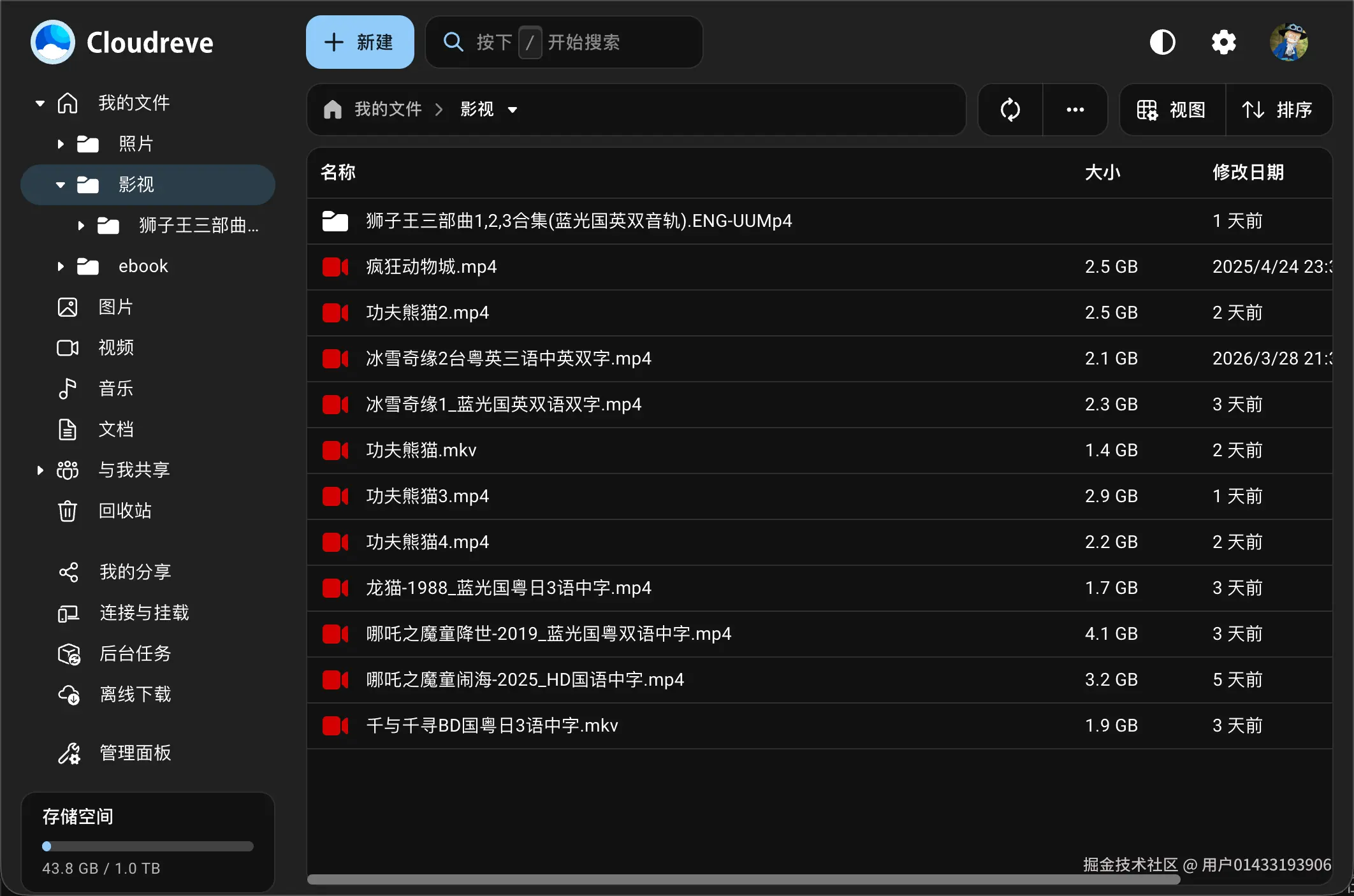The width and height of the screenshot is (1354, 896).
Task: Expand the ebook folder in sidebar
Action: (61, 266)
